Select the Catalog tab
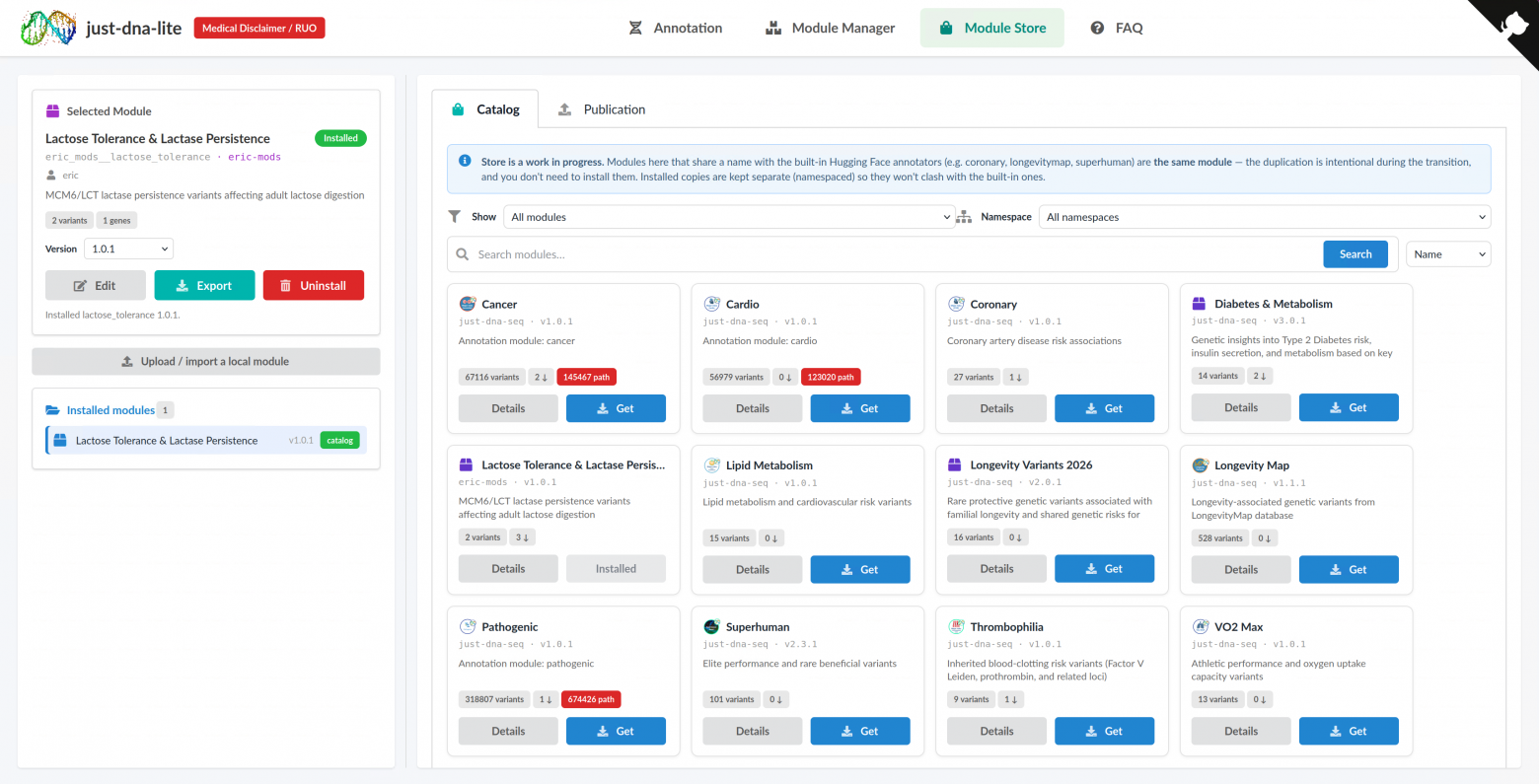 coord(485,109)
